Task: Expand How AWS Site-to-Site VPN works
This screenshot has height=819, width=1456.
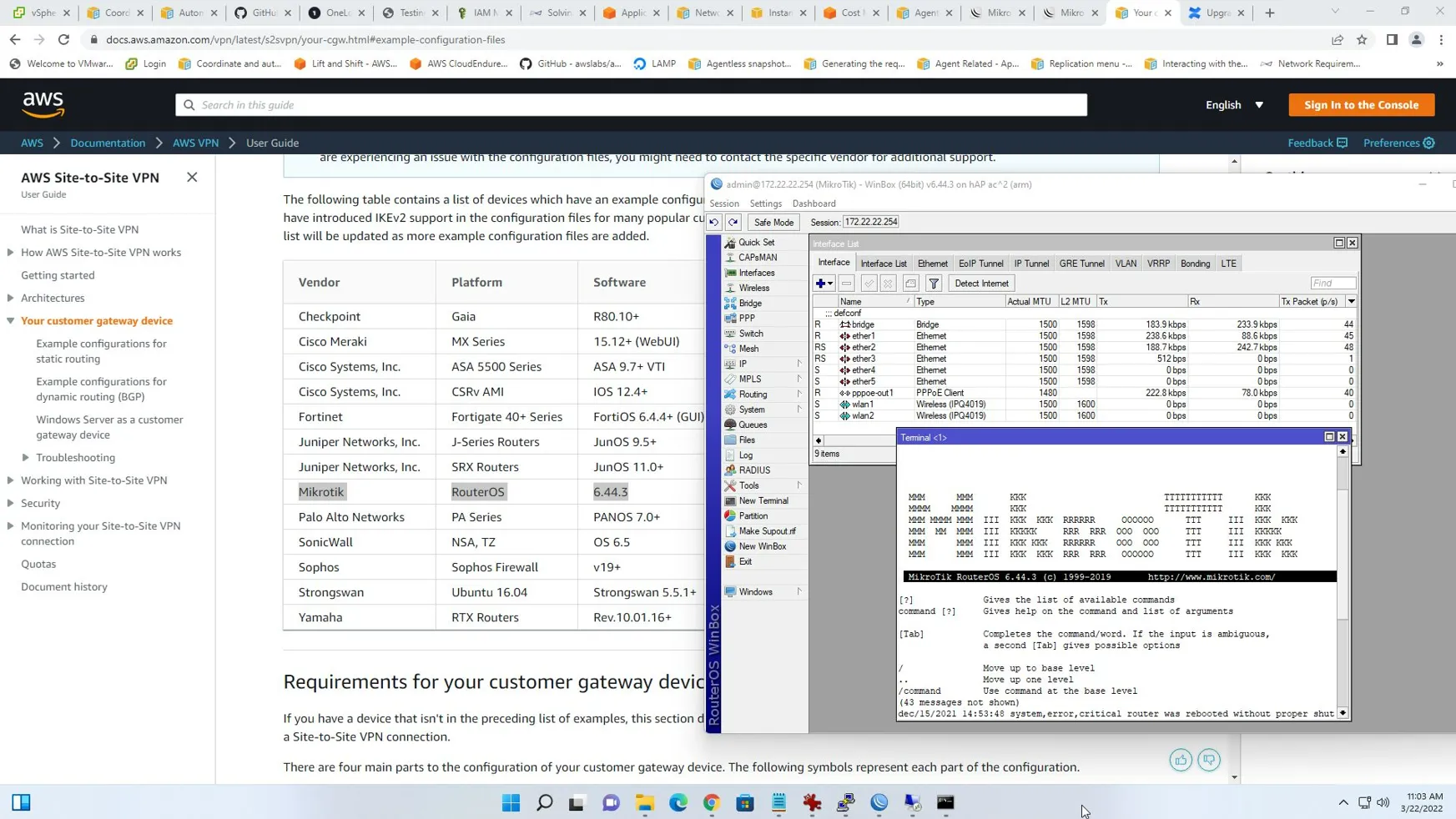Action: pyautogui.click(x=10, y=252)
